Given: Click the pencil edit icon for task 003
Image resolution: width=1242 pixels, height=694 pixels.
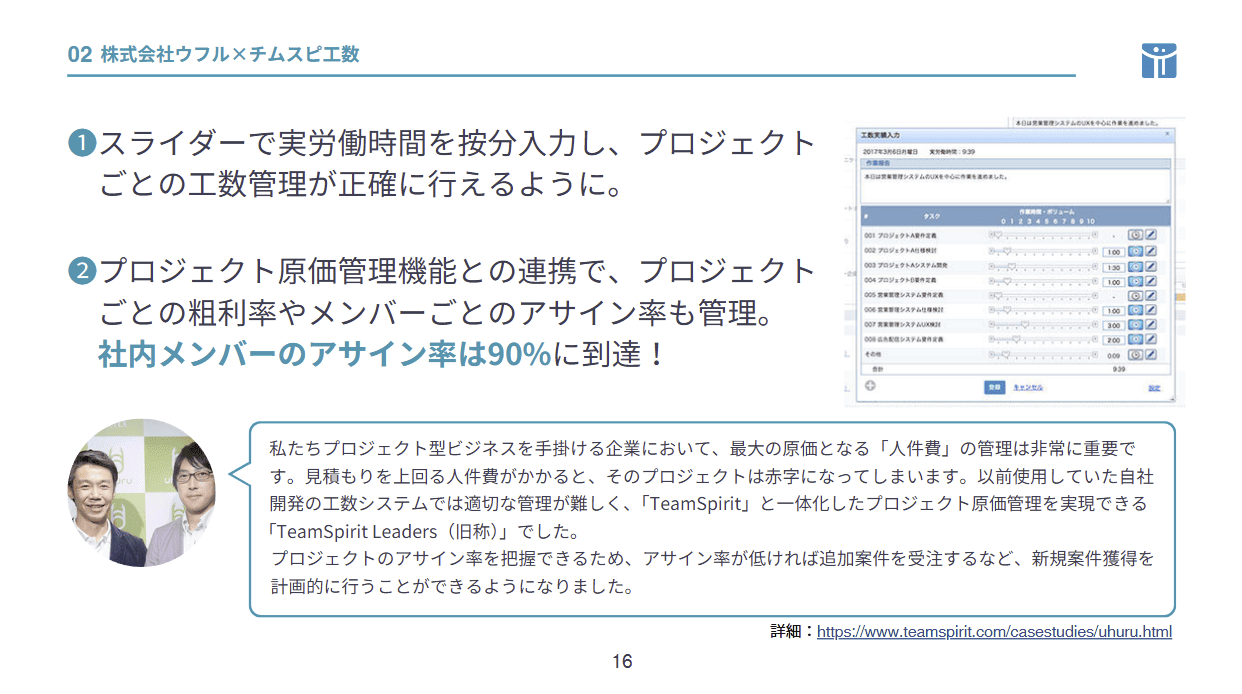Looking at the screenshot, I should click(1150, 266).
